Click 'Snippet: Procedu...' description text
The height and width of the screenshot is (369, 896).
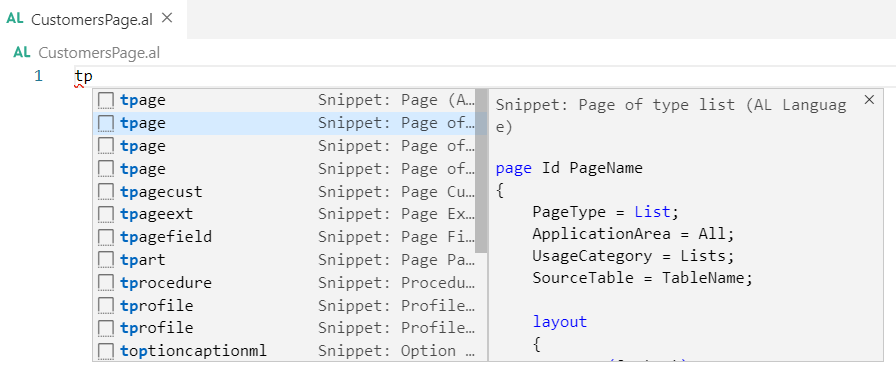pyautogui.click(x=397, y=283)
